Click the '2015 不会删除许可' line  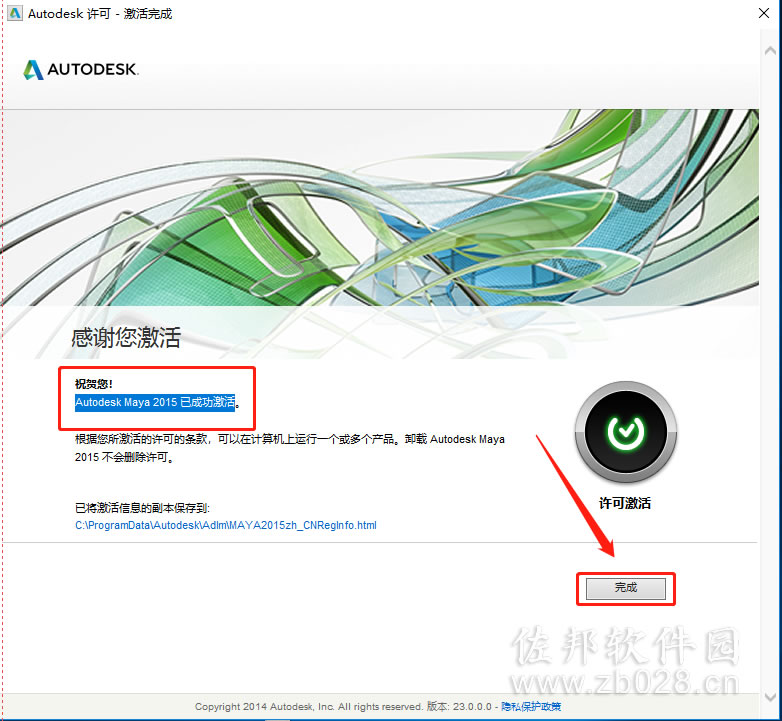(x=125, y=457)
